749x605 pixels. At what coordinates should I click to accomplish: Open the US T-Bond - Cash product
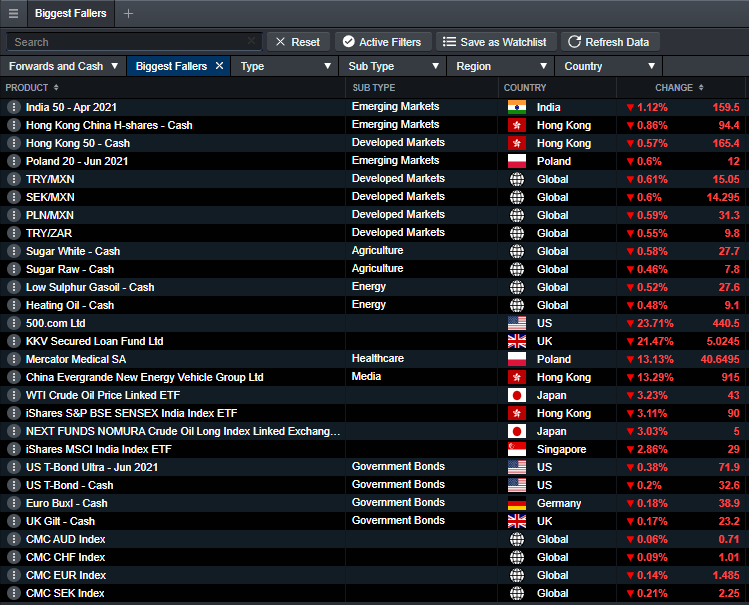(x=69, y=485)
